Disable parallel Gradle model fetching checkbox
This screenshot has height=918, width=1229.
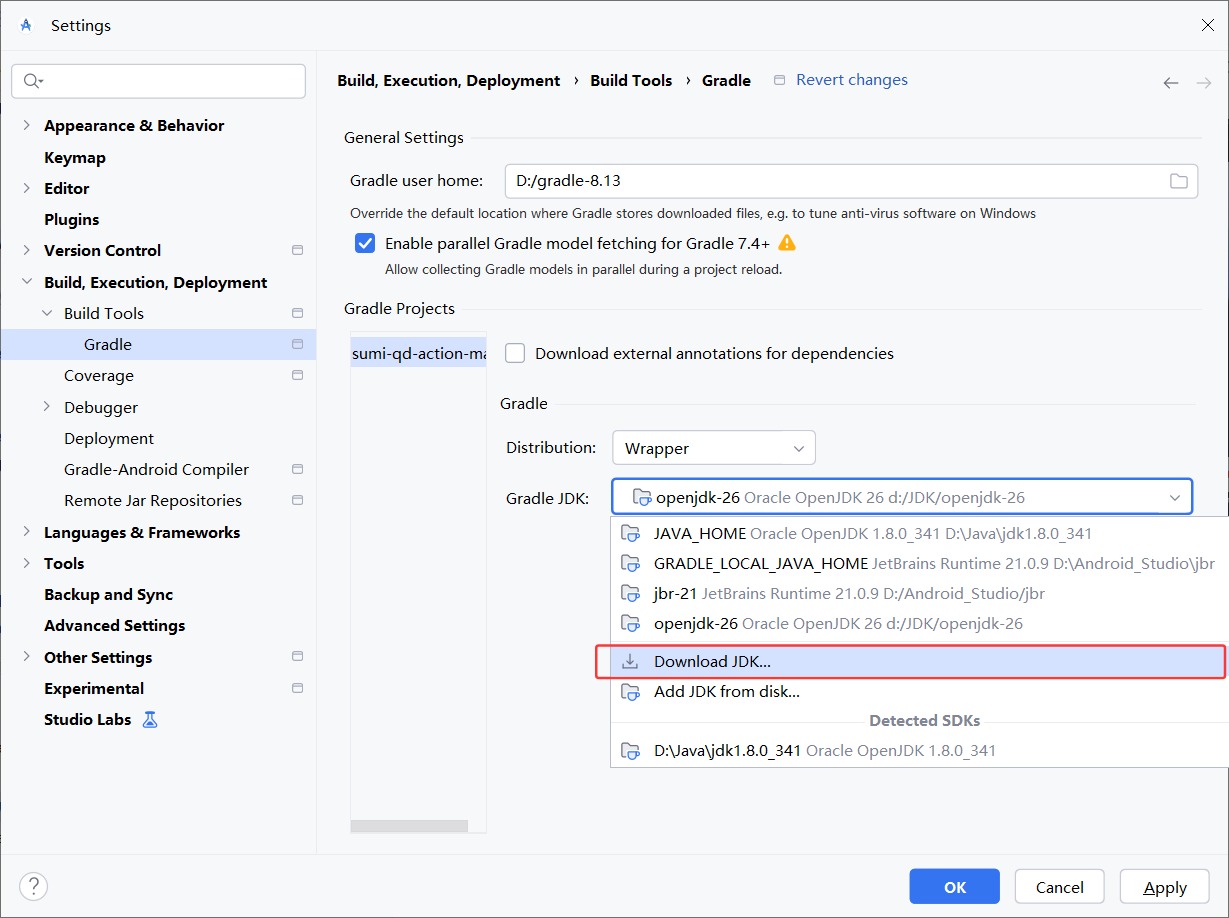[366, 243]
